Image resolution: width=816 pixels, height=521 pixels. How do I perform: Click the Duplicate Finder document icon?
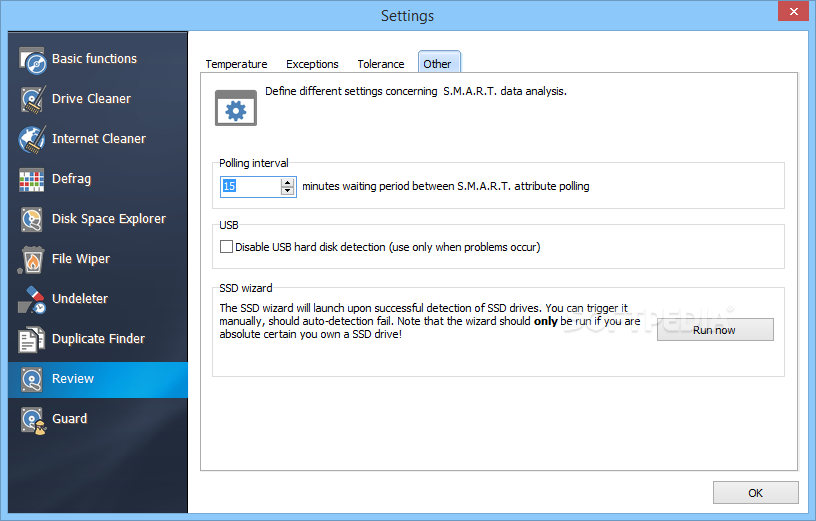coord(32,340)
